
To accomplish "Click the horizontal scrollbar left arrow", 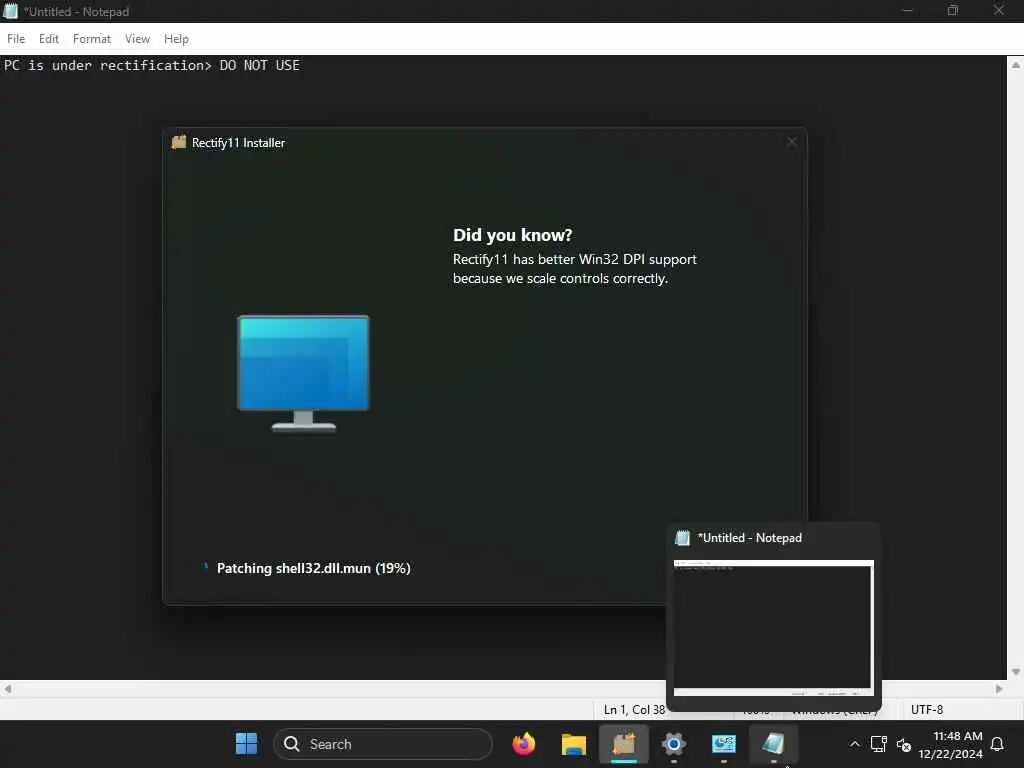I will point(7,688).
